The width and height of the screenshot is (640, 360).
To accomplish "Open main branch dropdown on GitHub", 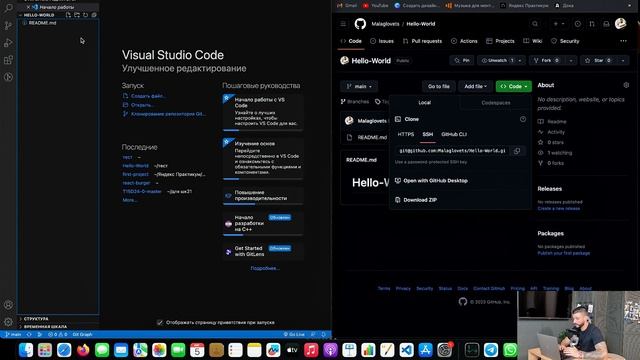I will [359, 87].
